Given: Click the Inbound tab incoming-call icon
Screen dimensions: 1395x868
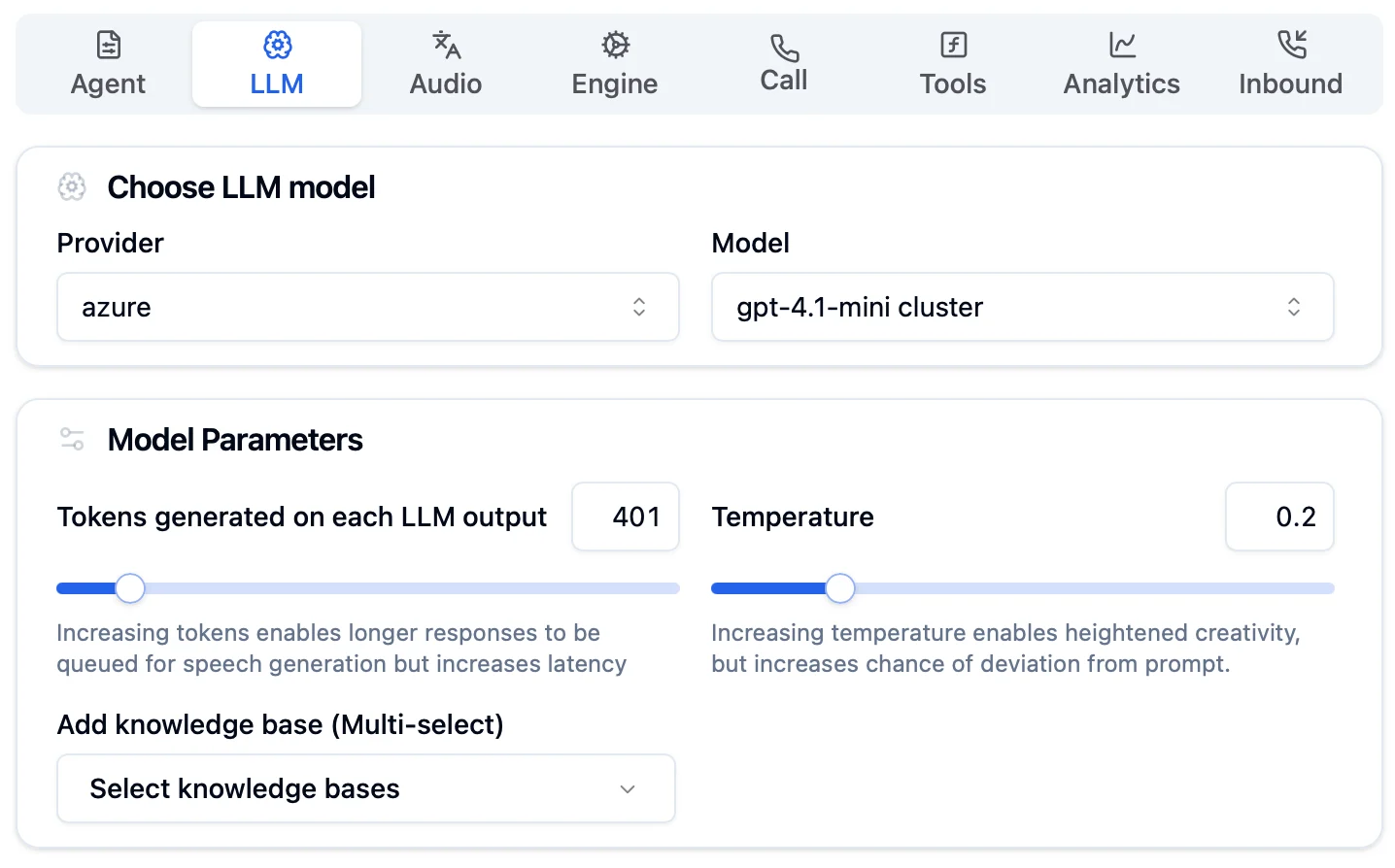Looking at the screenshot, I should (x=1291, y=45).
